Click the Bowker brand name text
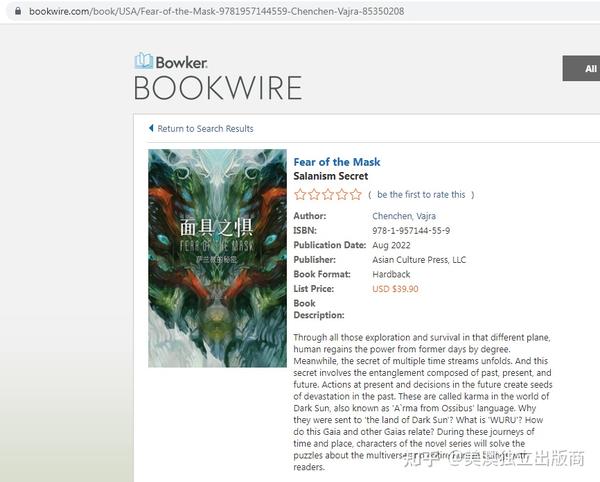 tap(181, 63)
